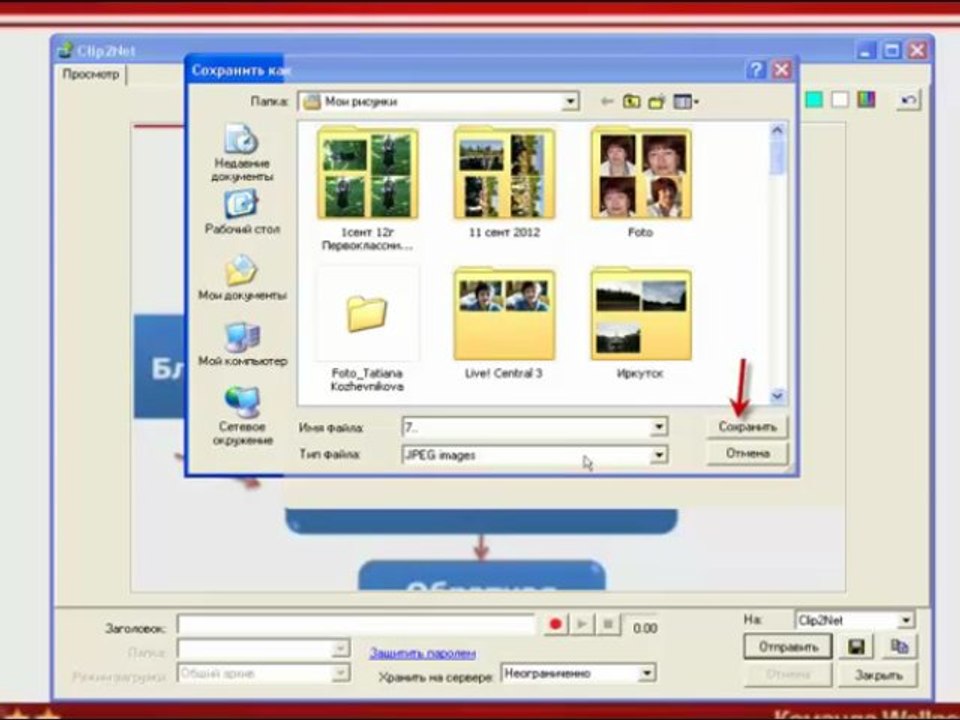Click the stop button beside play

coord(608,624)
